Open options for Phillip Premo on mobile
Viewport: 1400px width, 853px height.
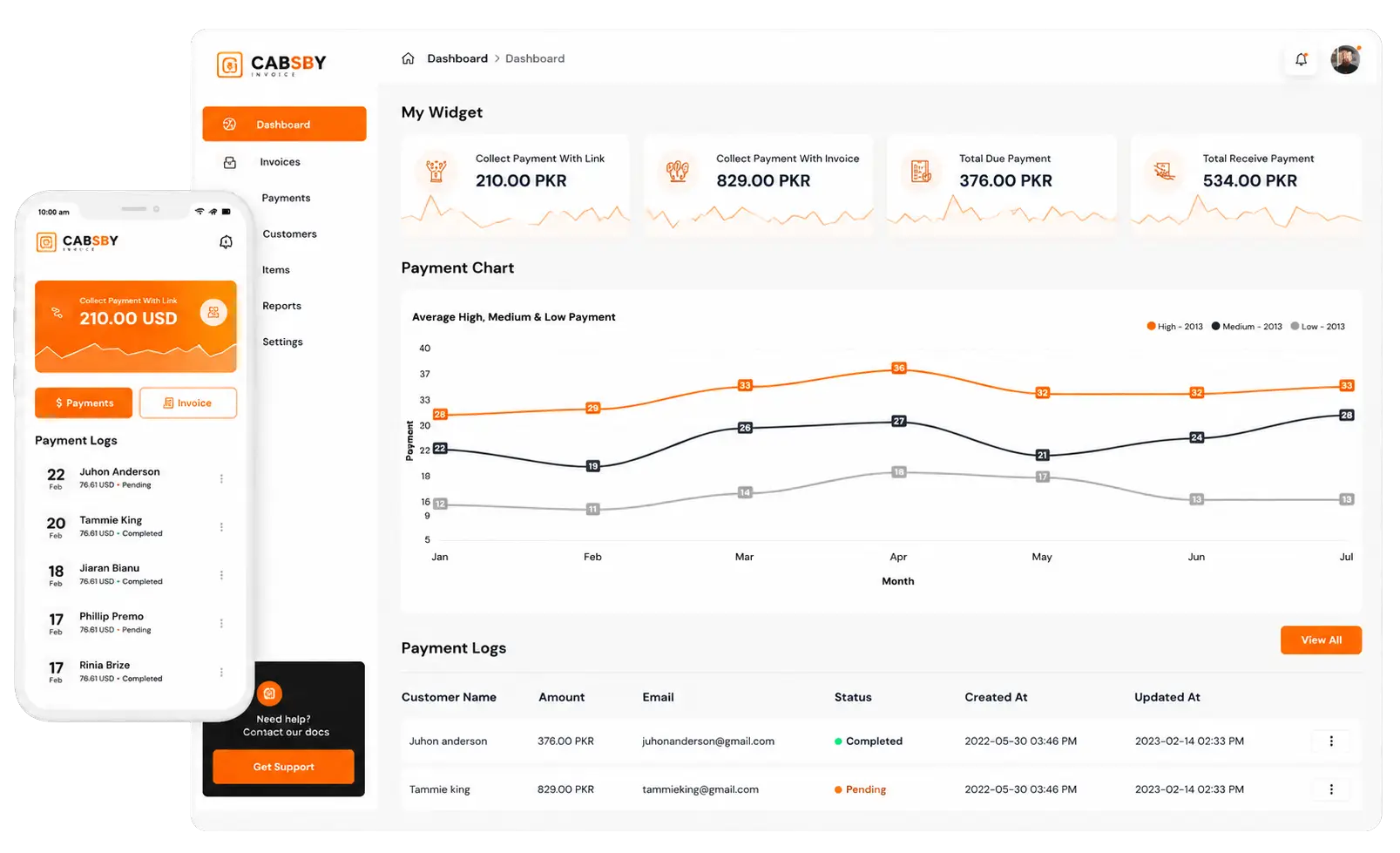pyautogui.click(x=221, y=623)
